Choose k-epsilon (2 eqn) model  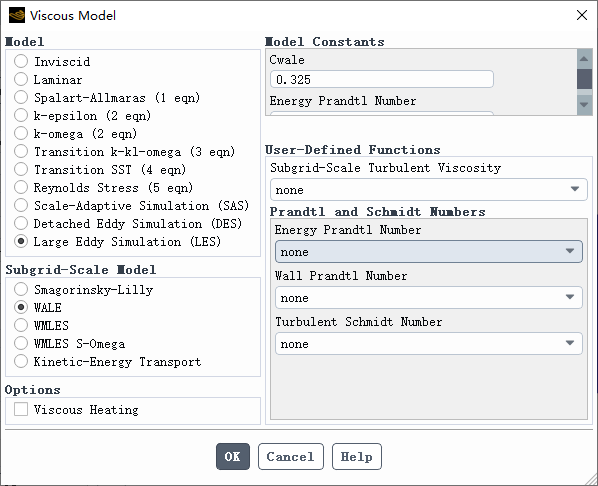(x=21, y=115)
